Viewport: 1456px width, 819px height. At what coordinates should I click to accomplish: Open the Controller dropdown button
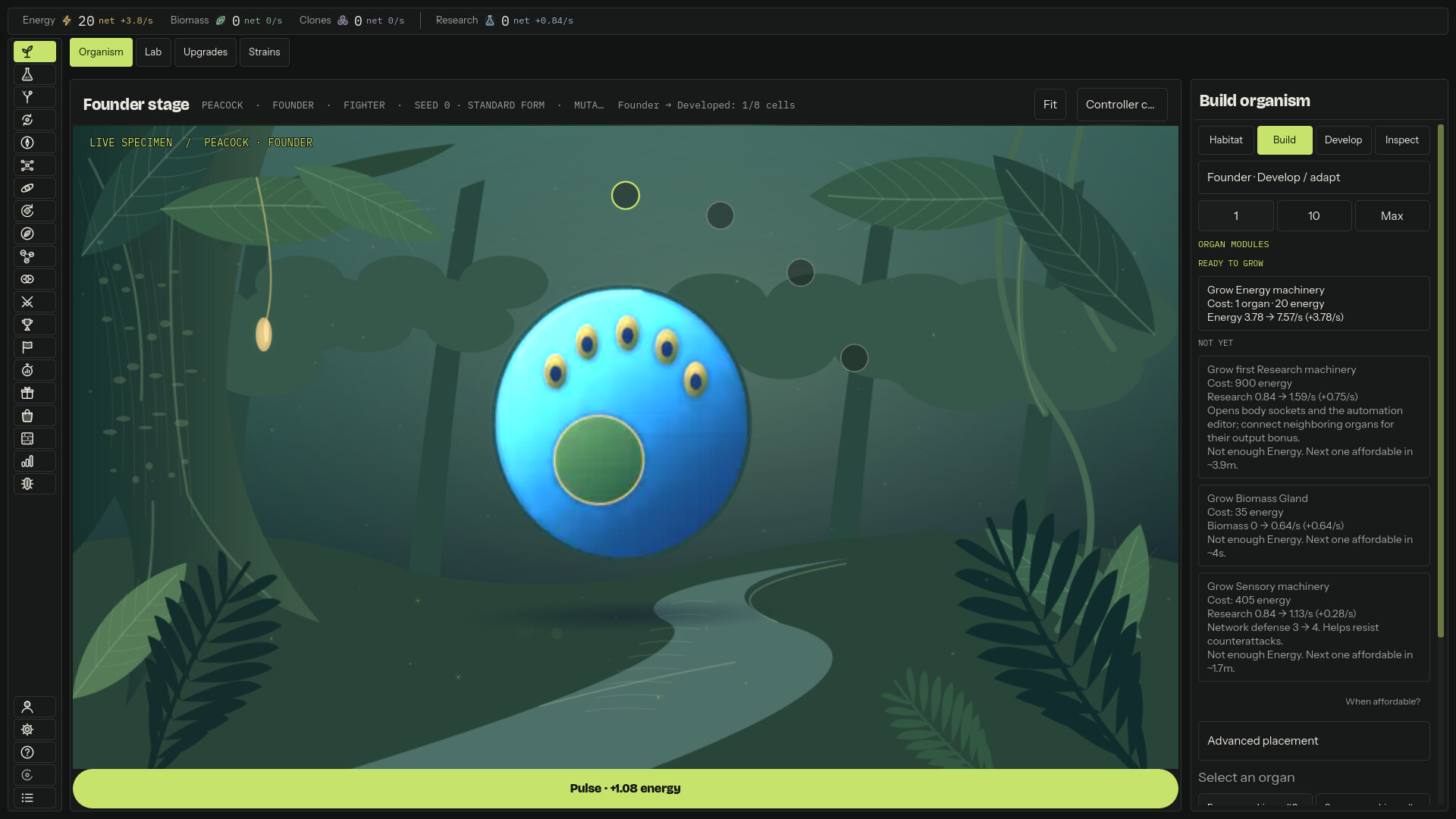[x=1122, y=105]
